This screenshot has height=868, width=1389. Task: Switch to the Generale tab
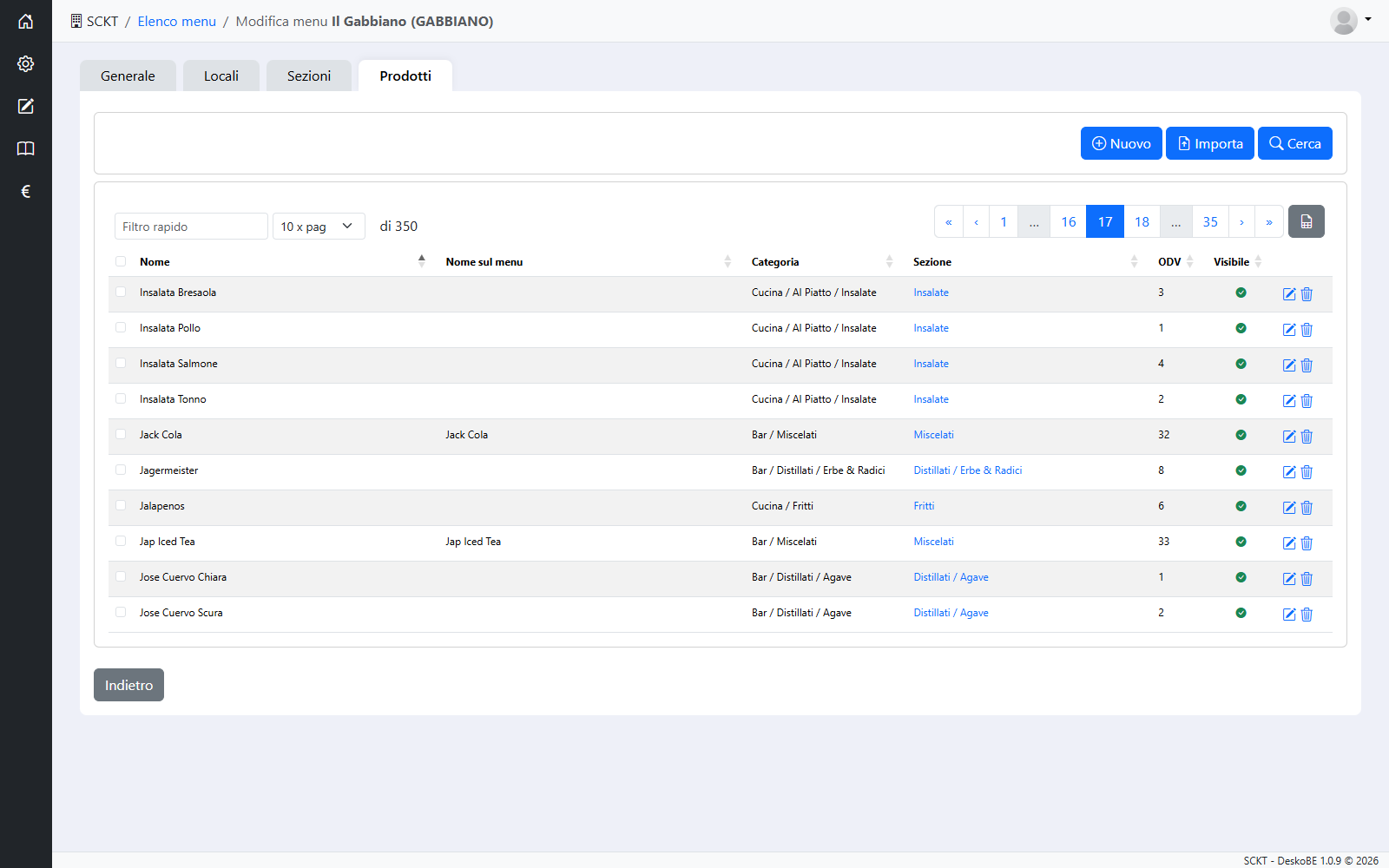click(x=128, y=76)
